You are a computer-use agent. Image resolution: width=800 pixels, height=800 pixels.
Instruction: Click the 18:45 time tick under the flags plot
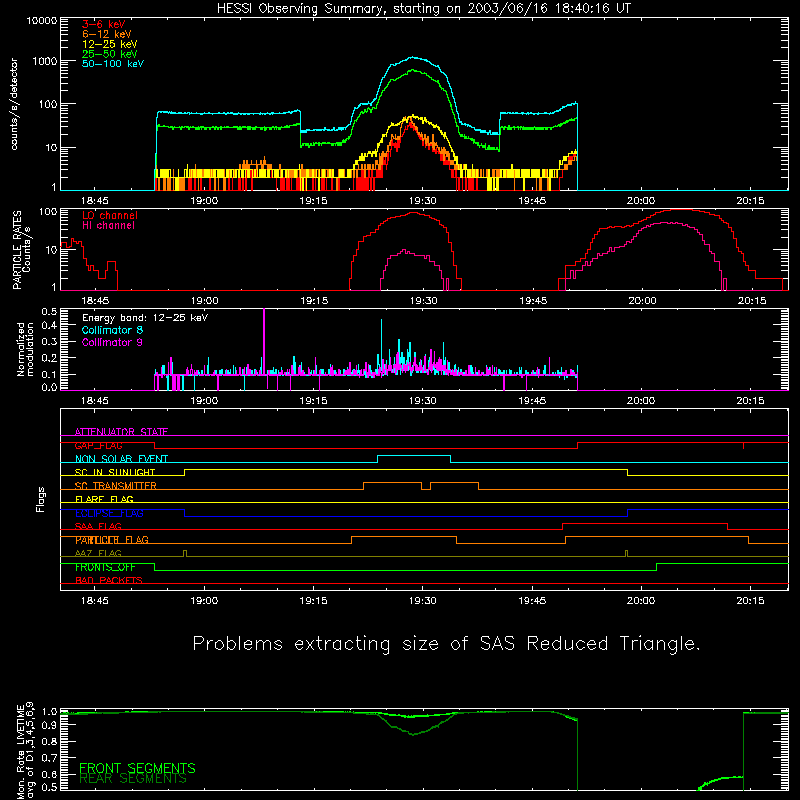[95, 601]
